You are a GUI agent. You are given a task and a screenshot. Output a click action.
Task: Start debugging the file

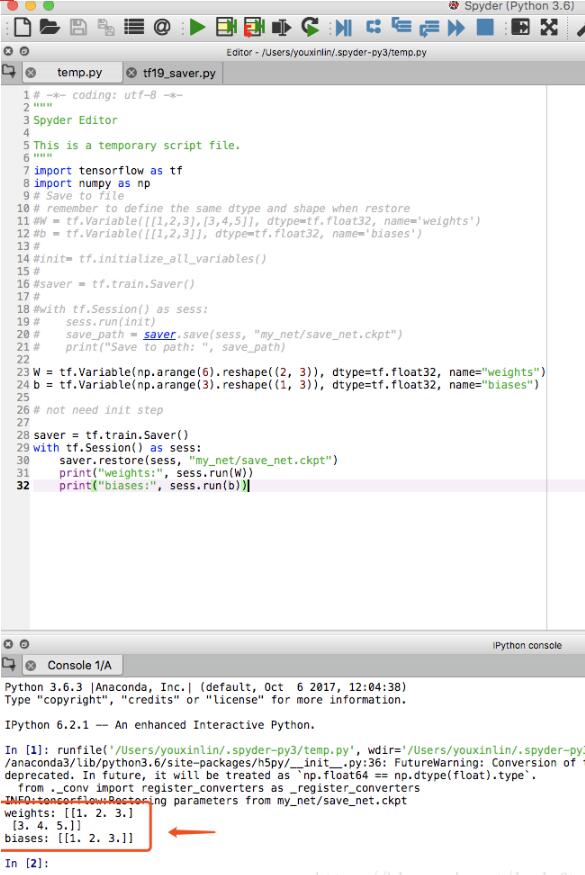pos(343,27)
